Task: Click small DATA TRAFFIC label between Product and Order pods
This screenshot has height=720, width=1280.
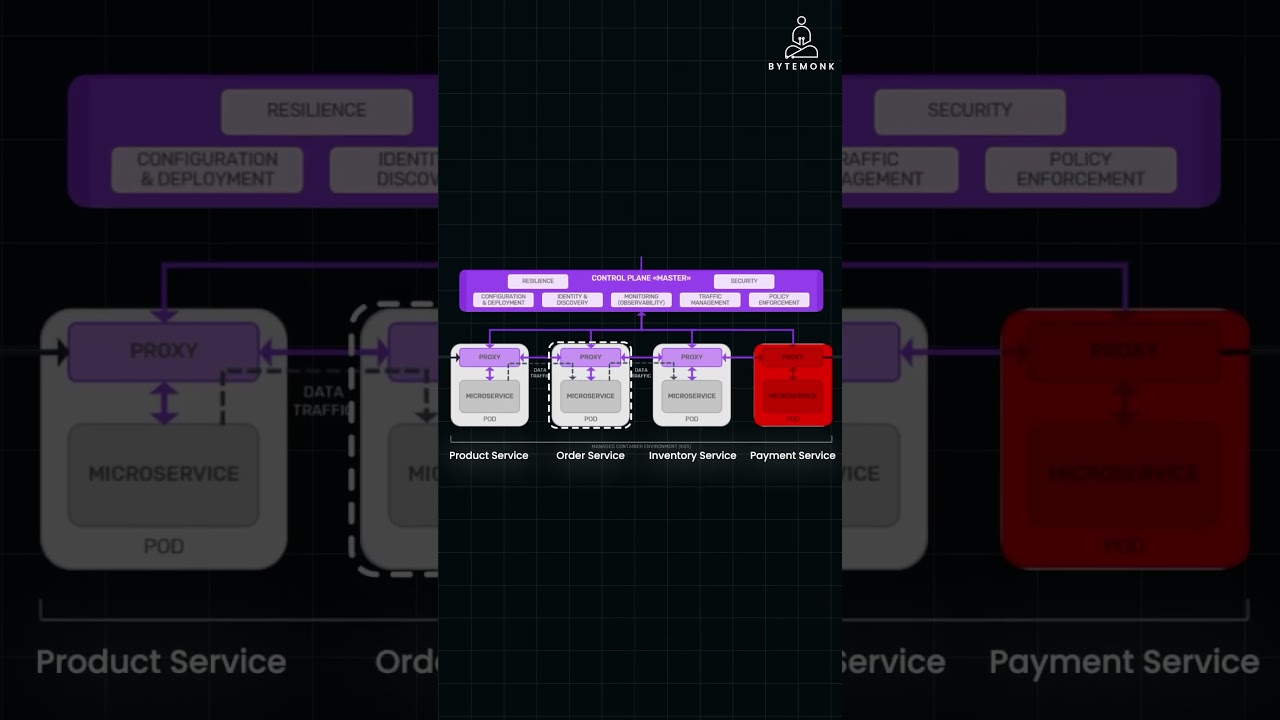Action: pos(540,372)
